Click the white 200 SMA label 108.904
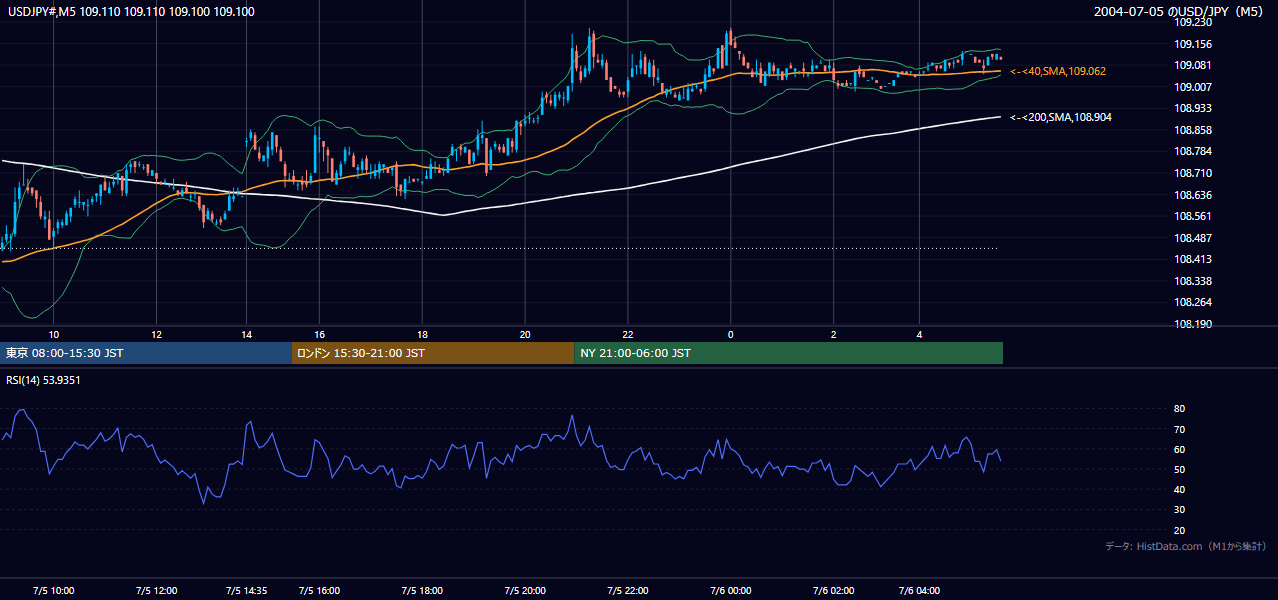Image resolution: width=1278 pixels, height=600 pixels. [1061, 117]
